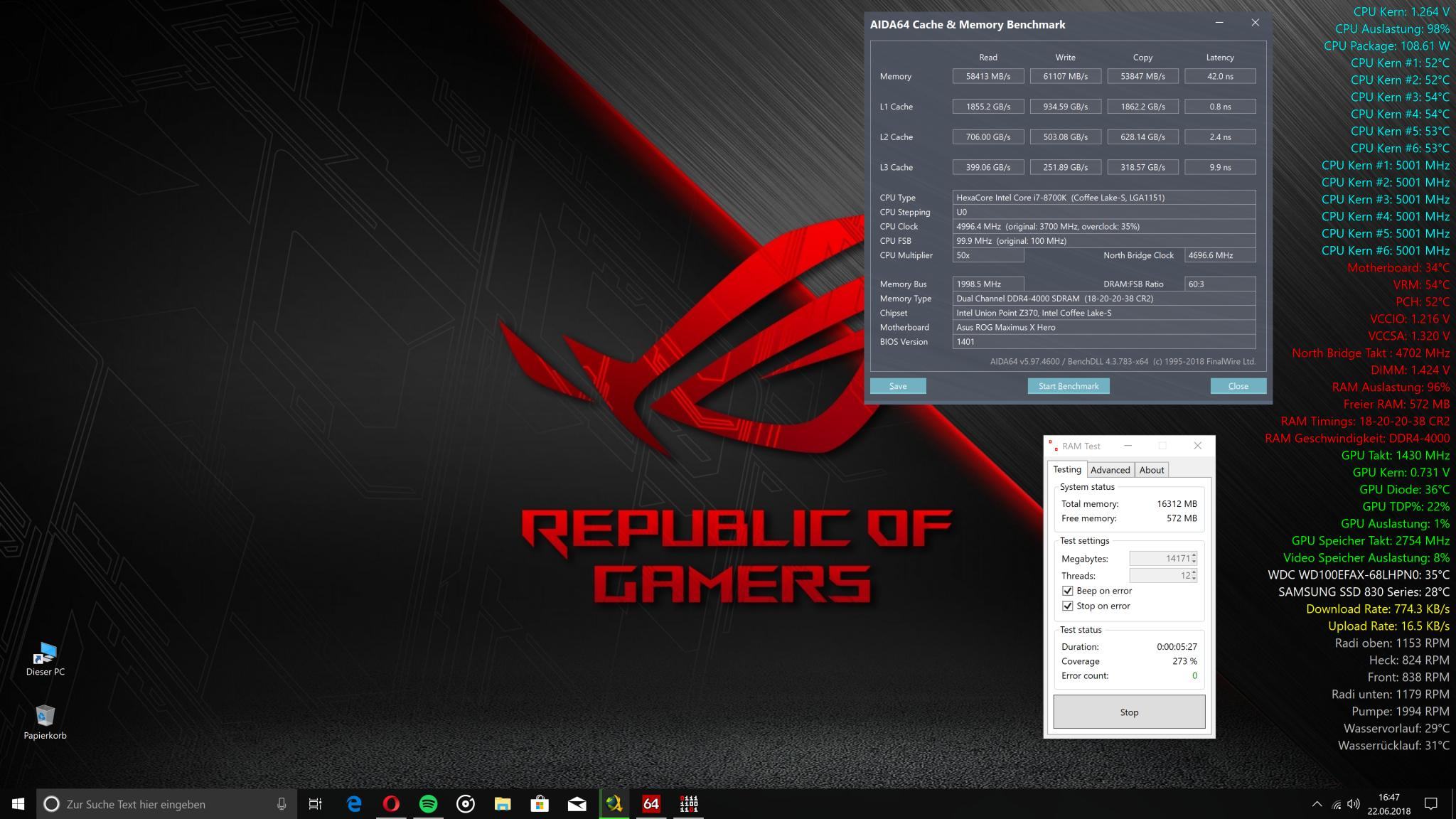
Task: Click the Memory Write value 61107 MB/s
Action: pos(1065,76)
